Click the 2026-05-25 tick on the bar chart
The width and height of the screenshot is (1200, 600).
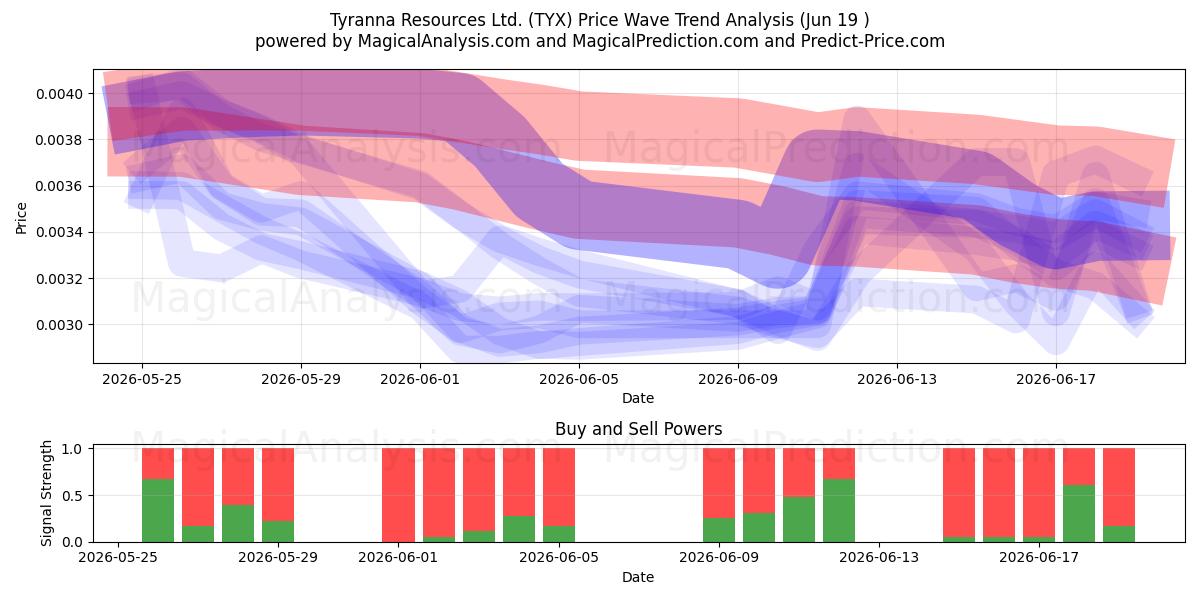pos(118,558)
